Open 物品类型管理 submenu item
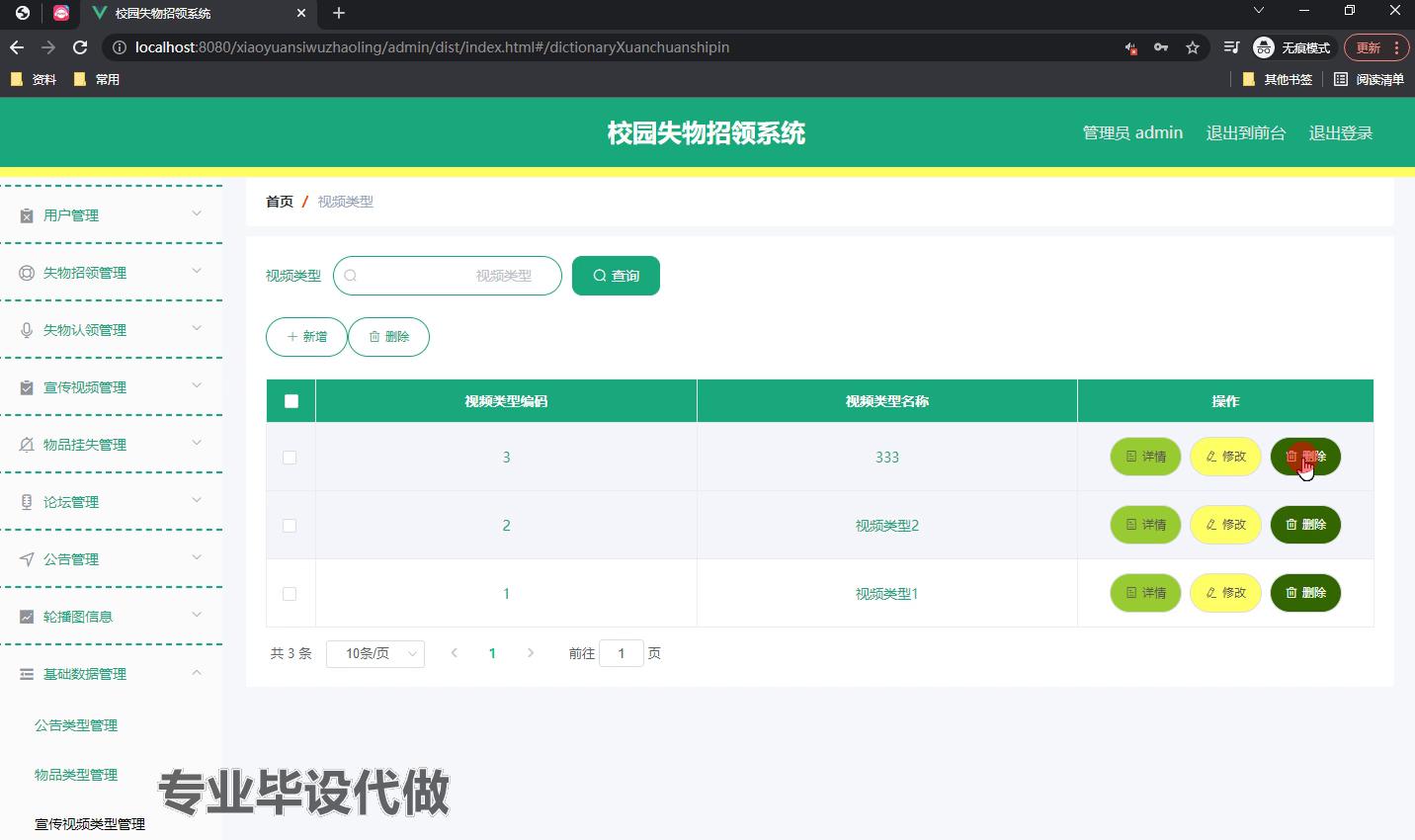 pyautogui.click(x=76, y=775)
